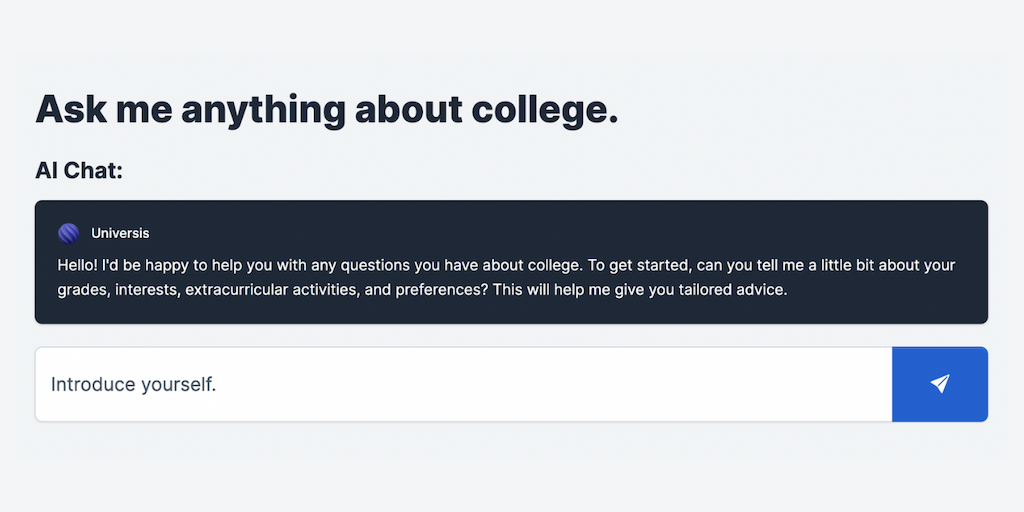Click the "Introduce yourself." typed text

133,384
